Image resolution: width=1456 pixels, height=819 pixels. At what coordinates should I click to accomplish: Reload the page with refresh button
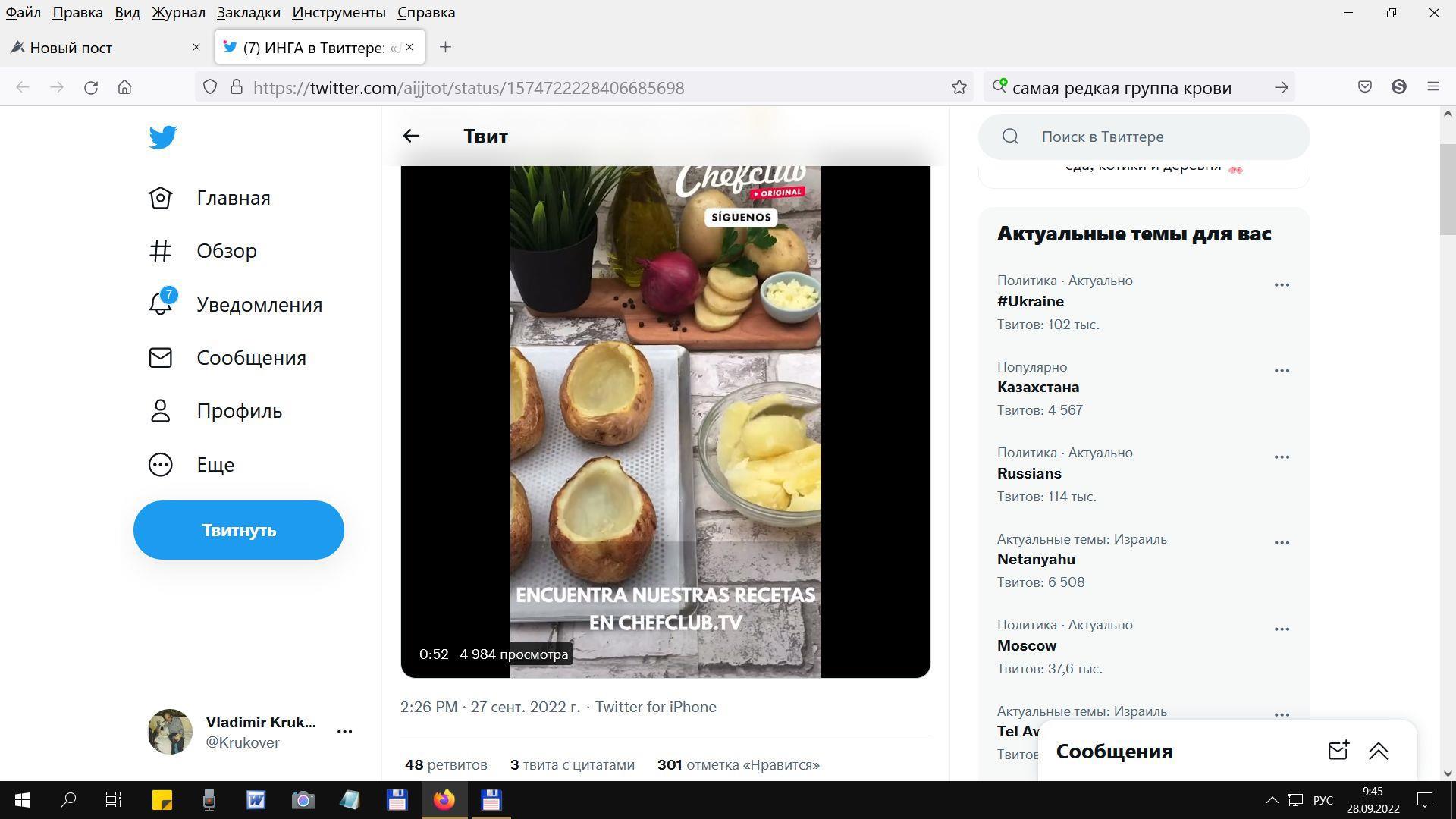pos(91,87)
